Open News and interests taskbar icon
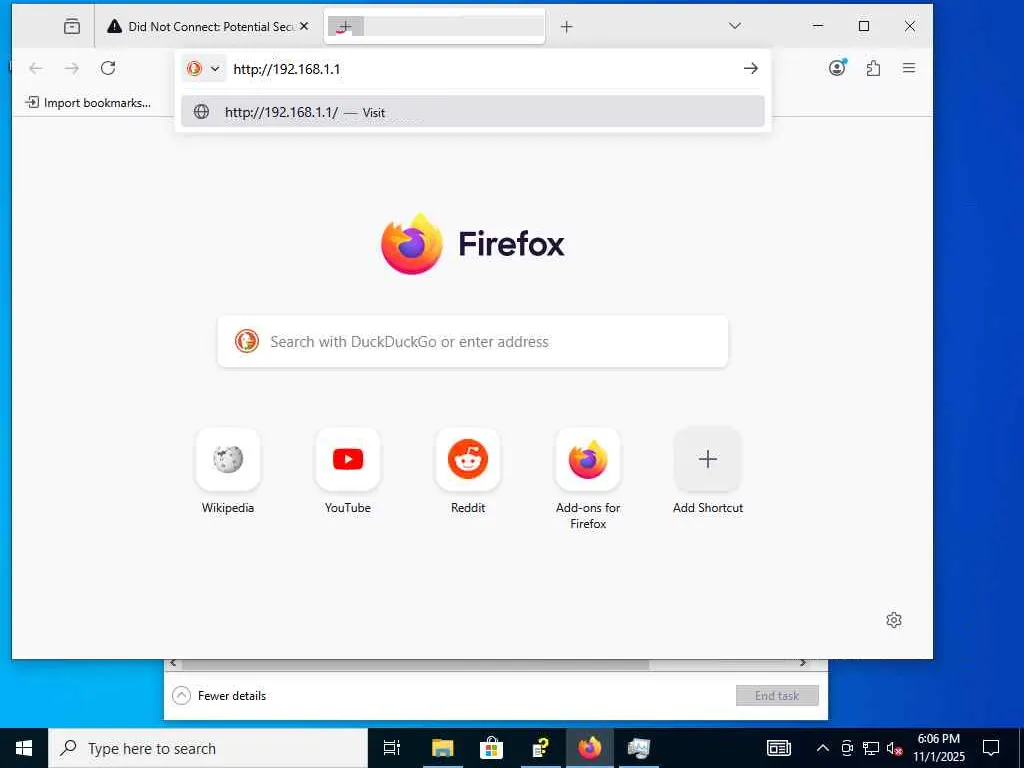Screen dimensions: 1024x768 (778, 748)
